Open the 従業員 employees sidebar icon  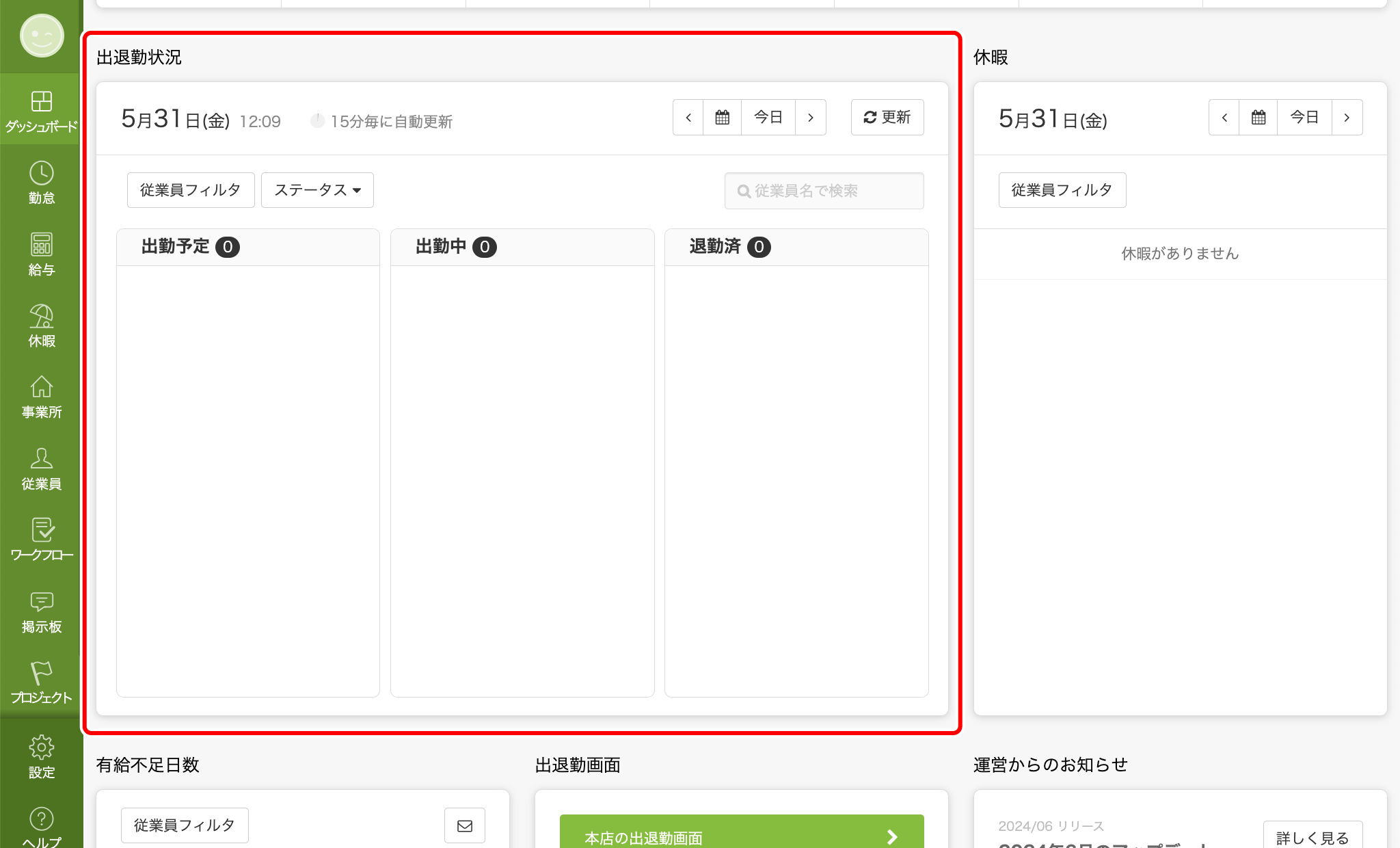click(41, 468)
